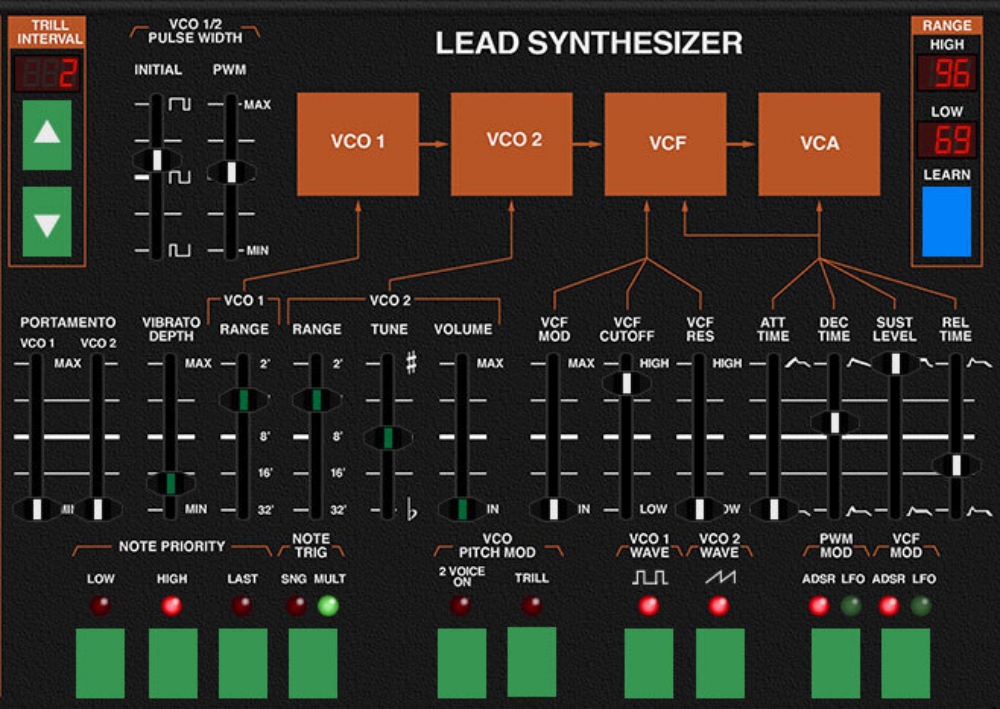Click the blue LEARN range button

(x=946, y=221)
